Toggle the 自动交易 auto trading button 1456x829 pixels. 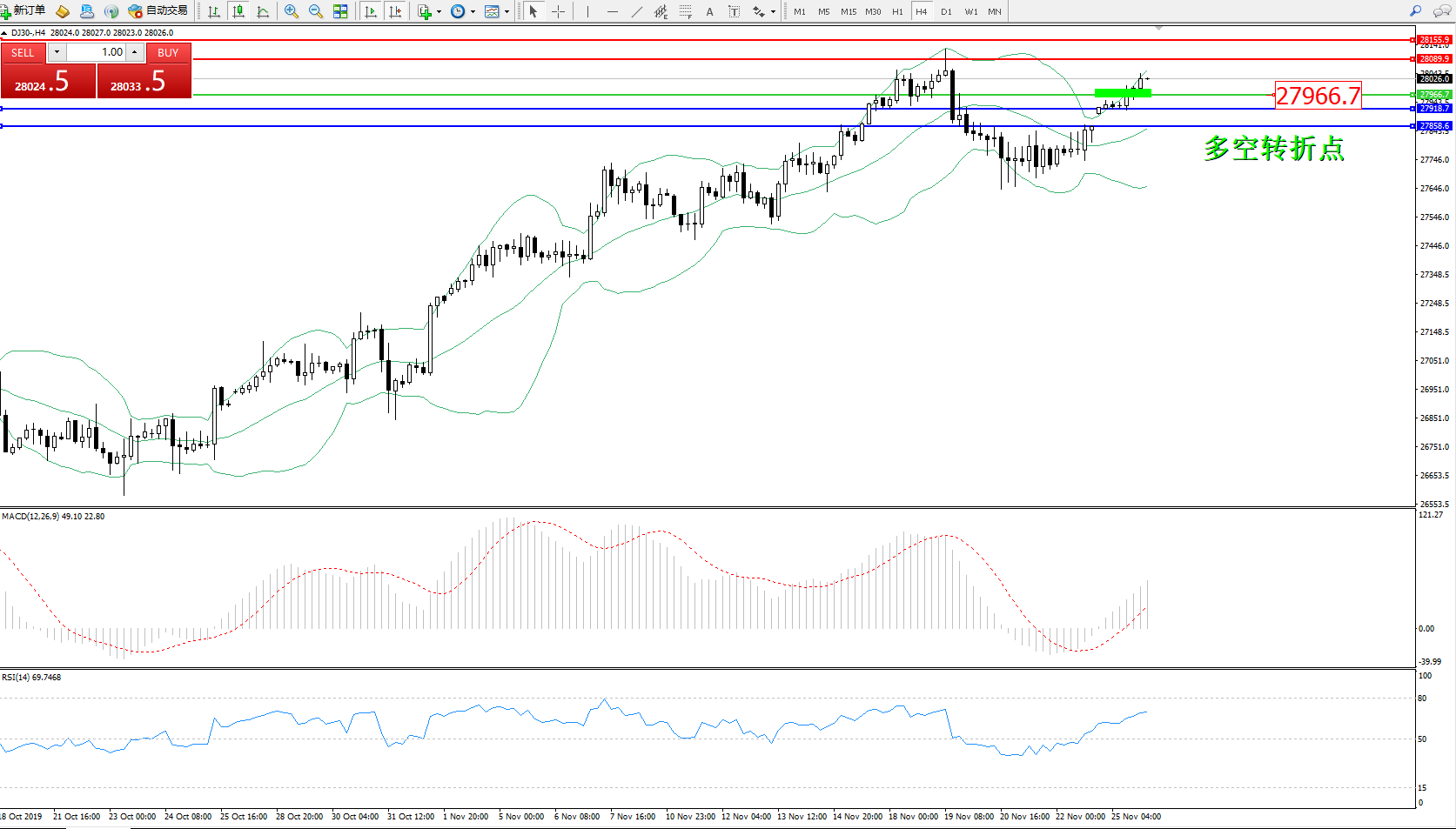pyautogui.click(x=158, y=11)
